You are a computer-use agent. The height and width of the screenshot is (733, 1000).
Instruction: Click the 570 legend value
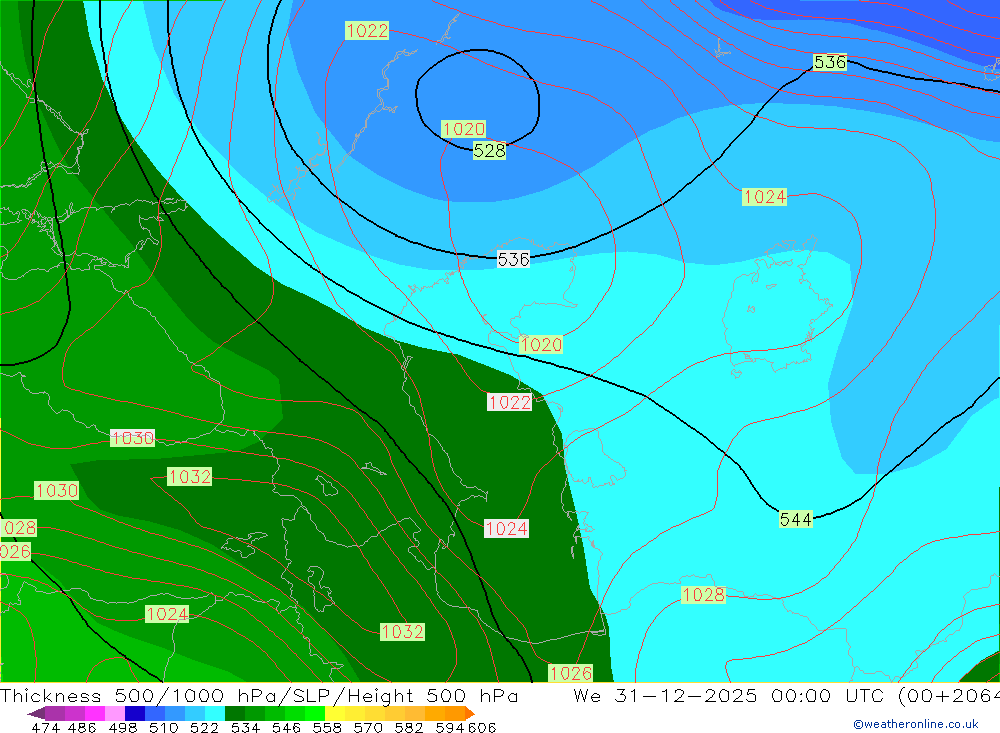[368, 728]
